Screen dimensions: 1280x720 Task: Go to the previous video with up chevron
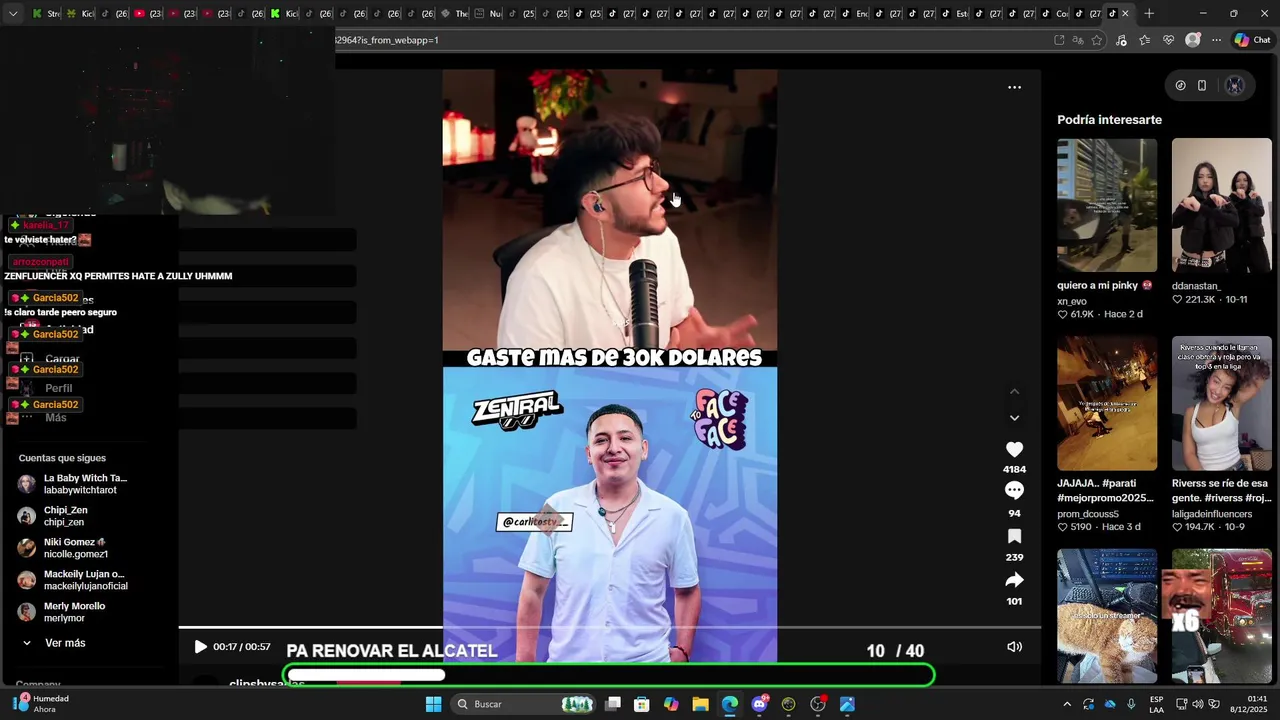(x=1014, y=391)
